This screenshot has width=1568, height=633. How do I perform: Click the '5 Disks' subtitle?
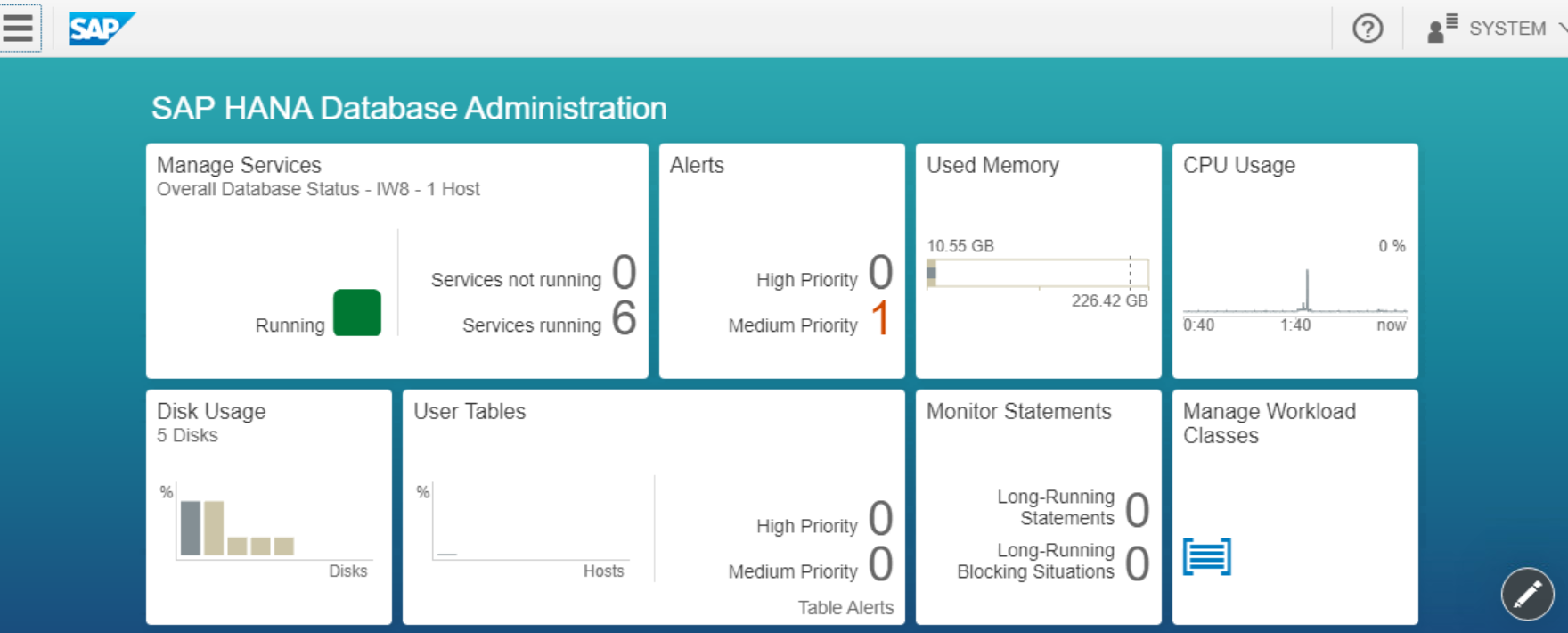187,435
